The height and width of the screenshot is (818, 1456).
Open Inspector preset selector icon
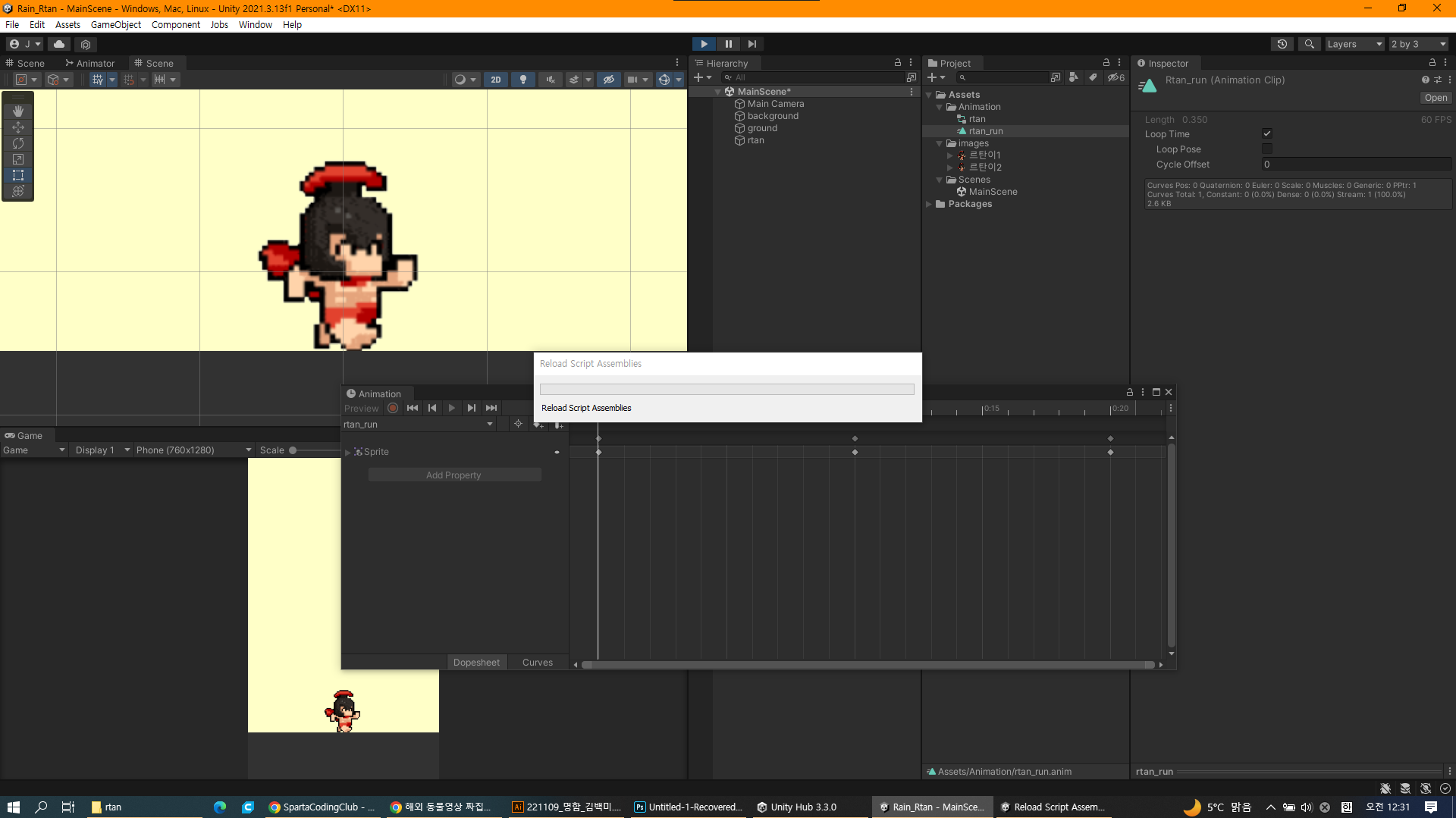[1438, 80]
